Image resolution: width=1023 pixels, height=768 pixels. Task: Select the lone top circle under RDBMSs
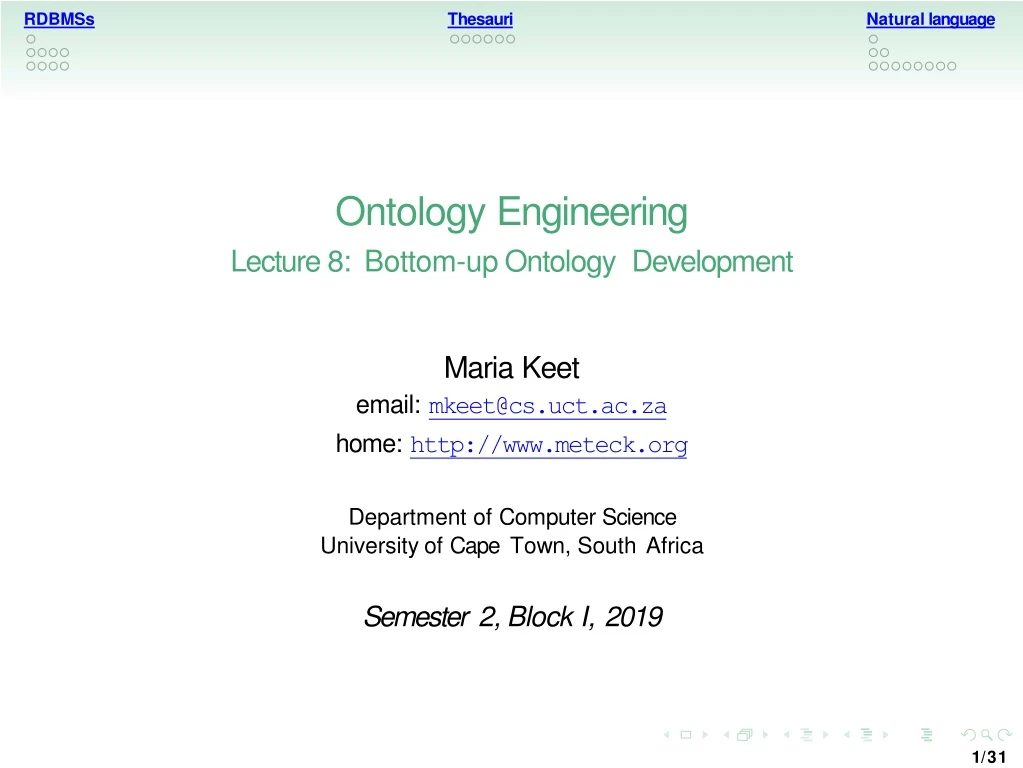31,39
